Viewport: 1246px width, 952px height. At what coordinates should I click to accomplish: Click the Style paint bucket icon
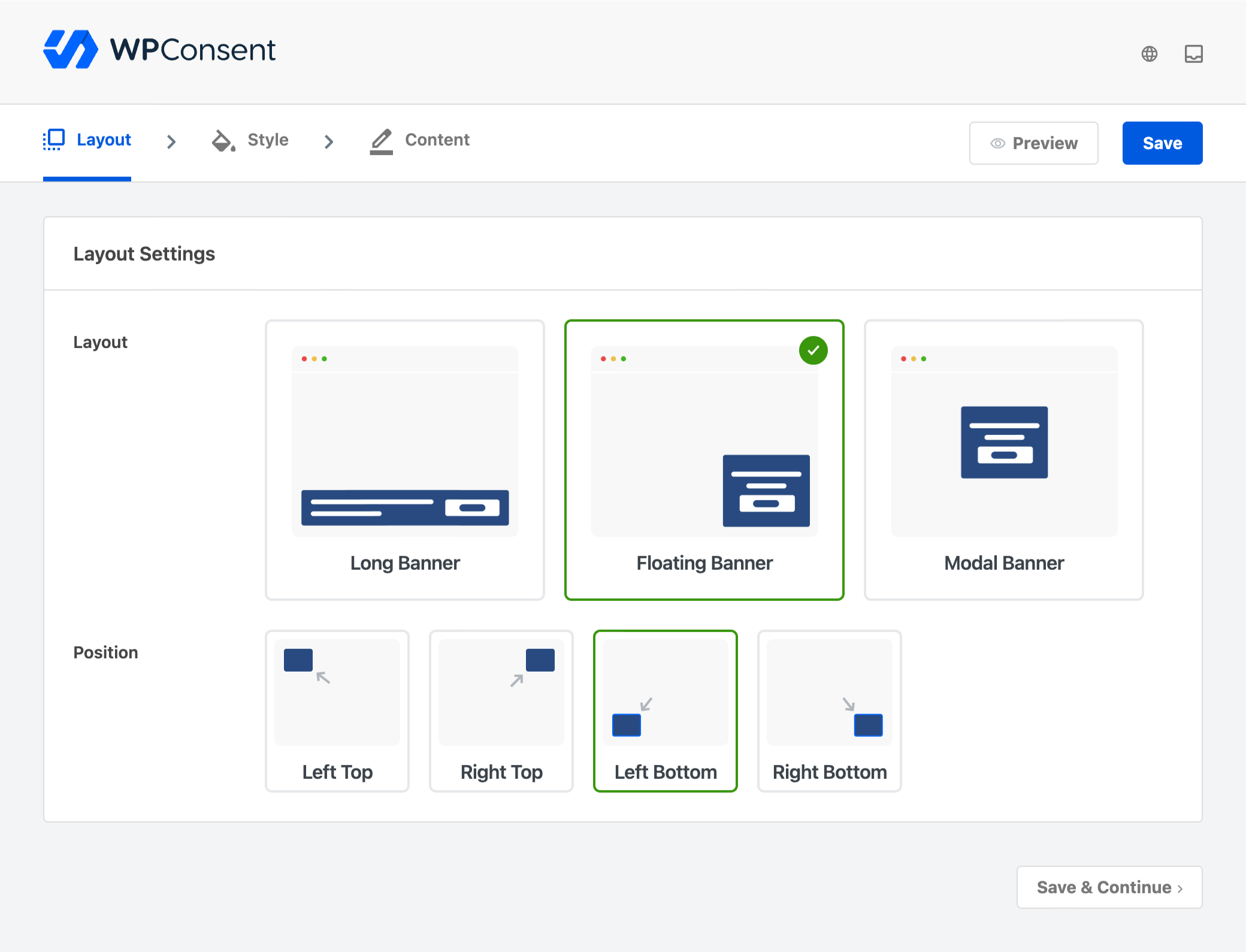coord(223,141)
